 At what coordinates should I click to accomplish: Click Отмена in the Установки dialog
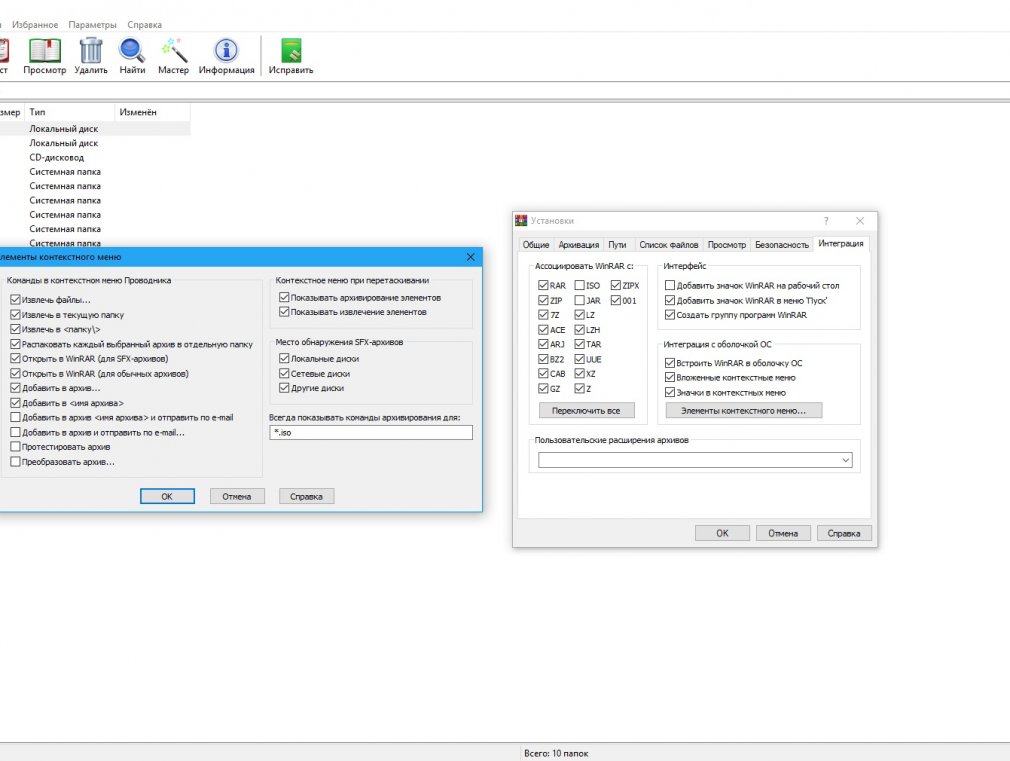(x=783, y=533)
